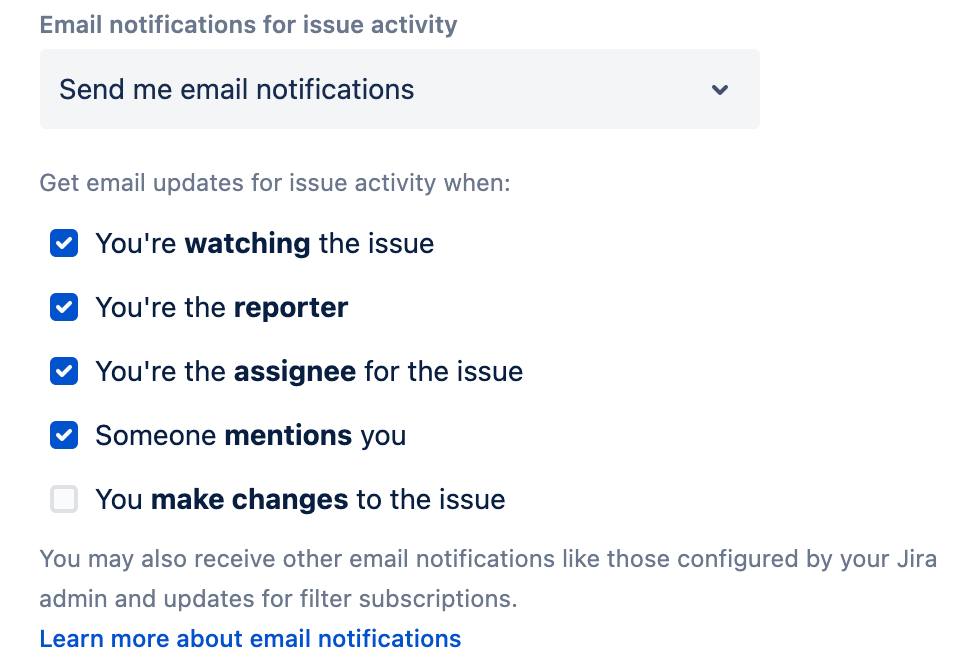Open "Learn more about email notifications"
This screenshot has width=964, height=658.
249,638
